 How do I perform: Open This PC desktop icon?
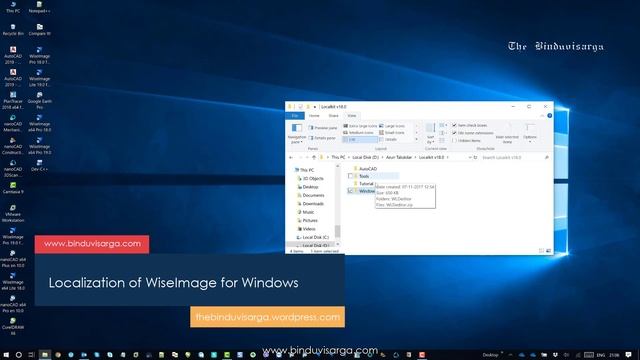click(13, 7)
